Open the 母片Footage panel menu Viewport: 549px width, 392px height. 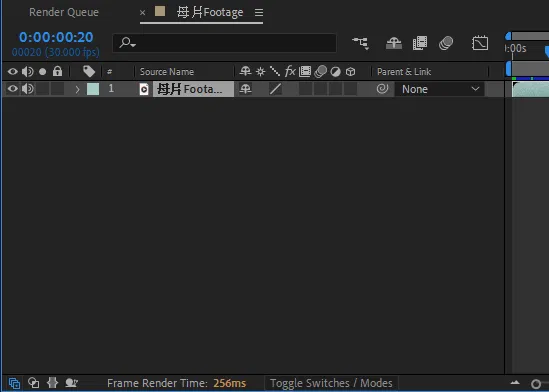[259, 13]
